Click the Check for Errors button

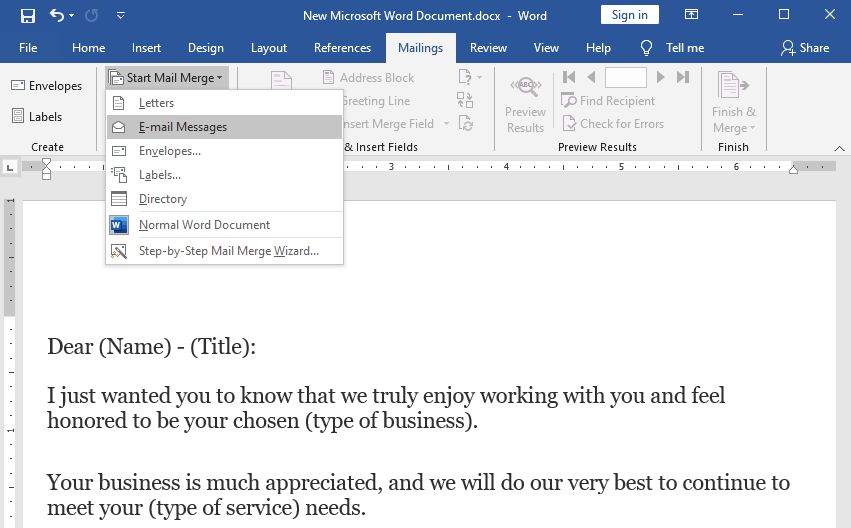coord(613,124)
